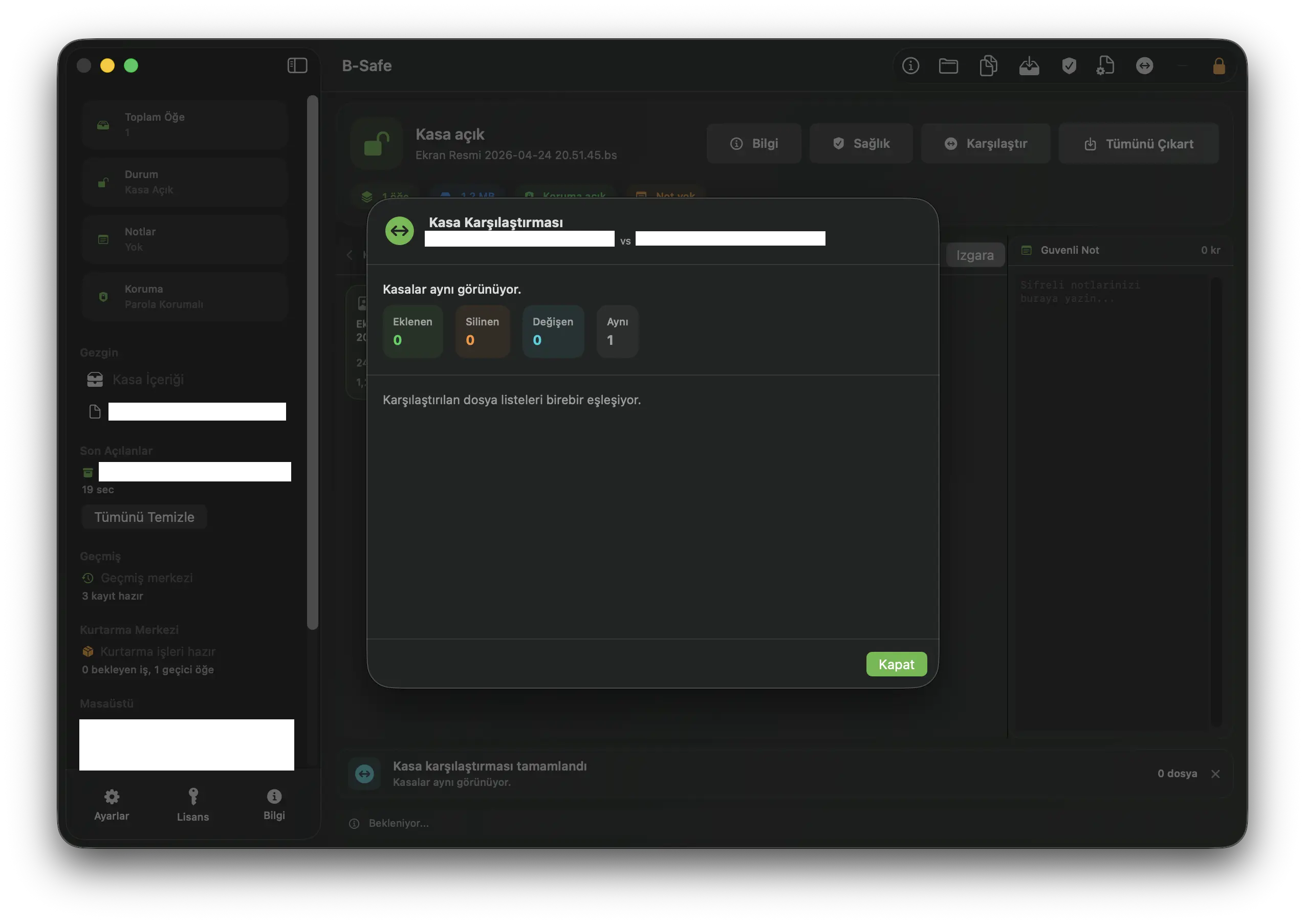Click the shield checkmark icon in top toolbar
1305x924 pixels.
coord(1069,66)
